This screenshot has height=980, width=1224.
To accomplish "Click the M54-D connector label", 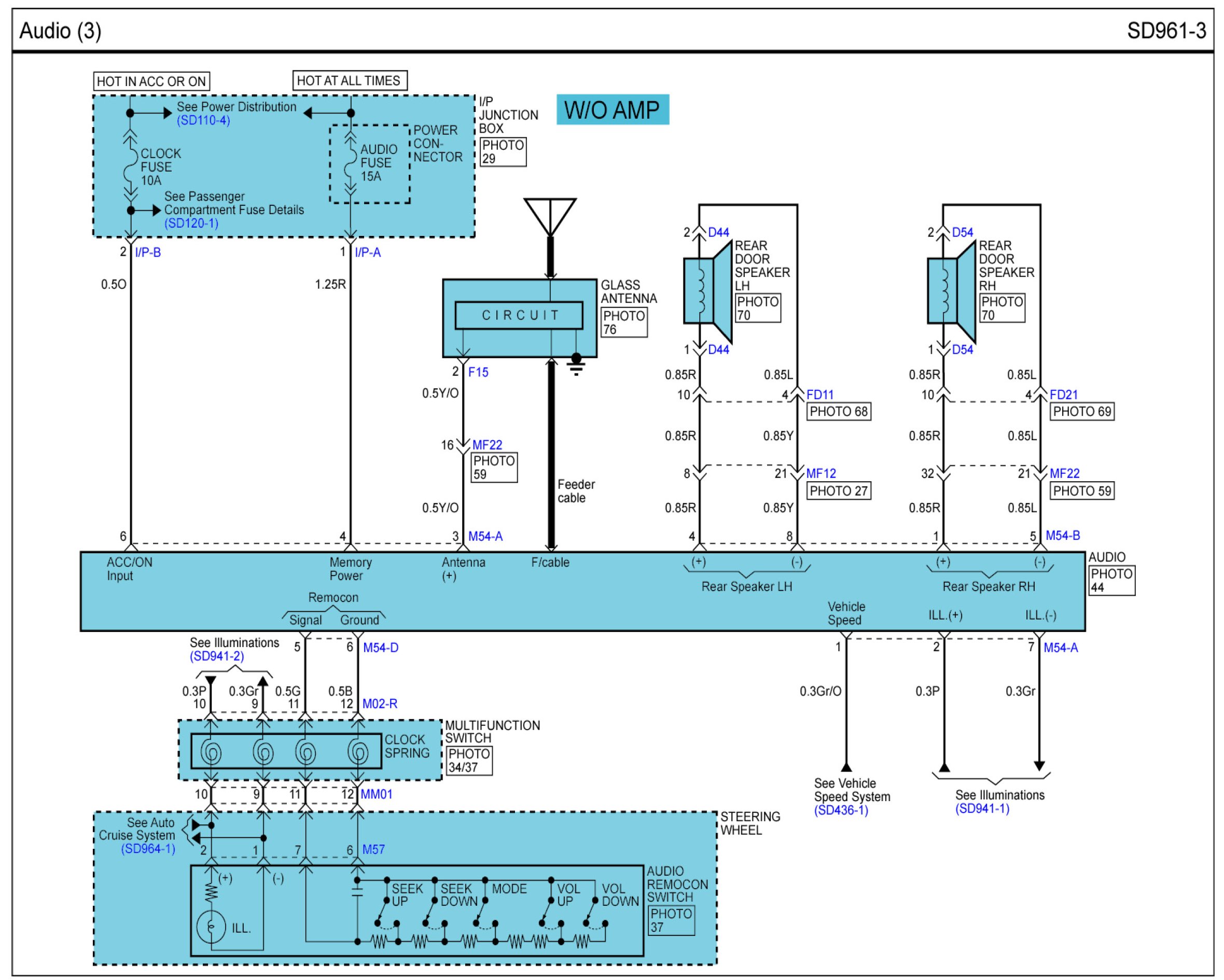I will 380,647.
